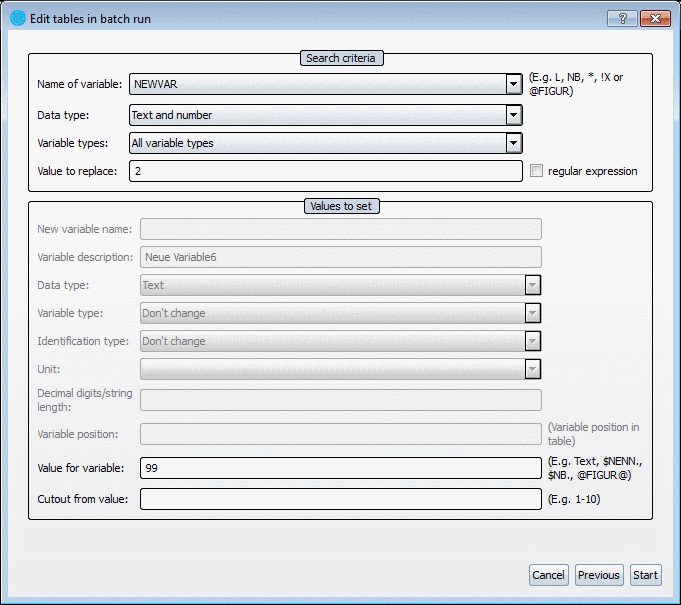Go back with the Previous button

point(599,575)
